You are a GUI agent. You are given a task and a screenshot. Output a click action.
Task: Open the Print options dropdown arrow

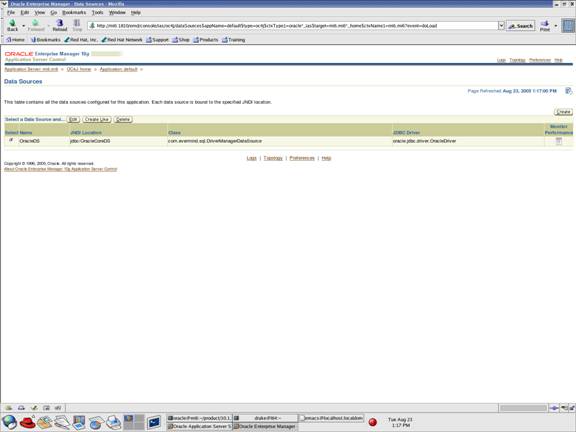(x=555, y=26)
